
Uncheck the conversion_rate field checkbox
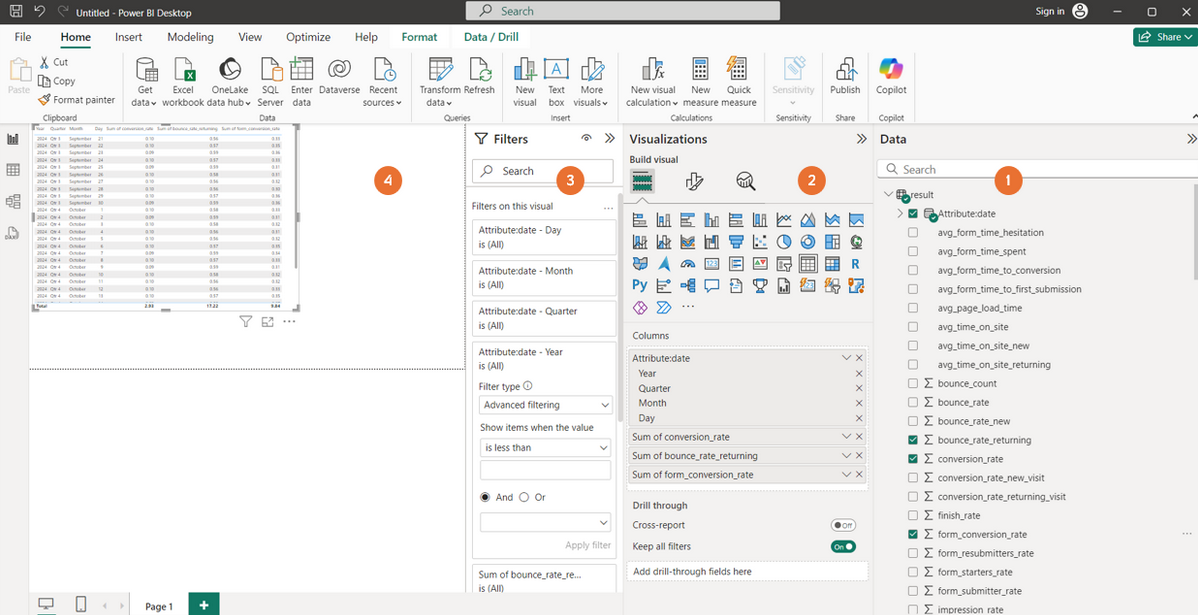tap(913, 459)
